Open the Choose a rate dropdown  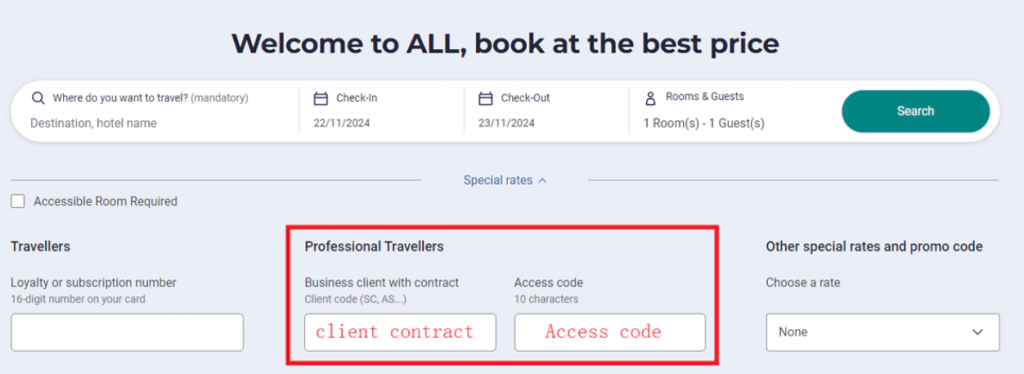(x=882, y=332)
